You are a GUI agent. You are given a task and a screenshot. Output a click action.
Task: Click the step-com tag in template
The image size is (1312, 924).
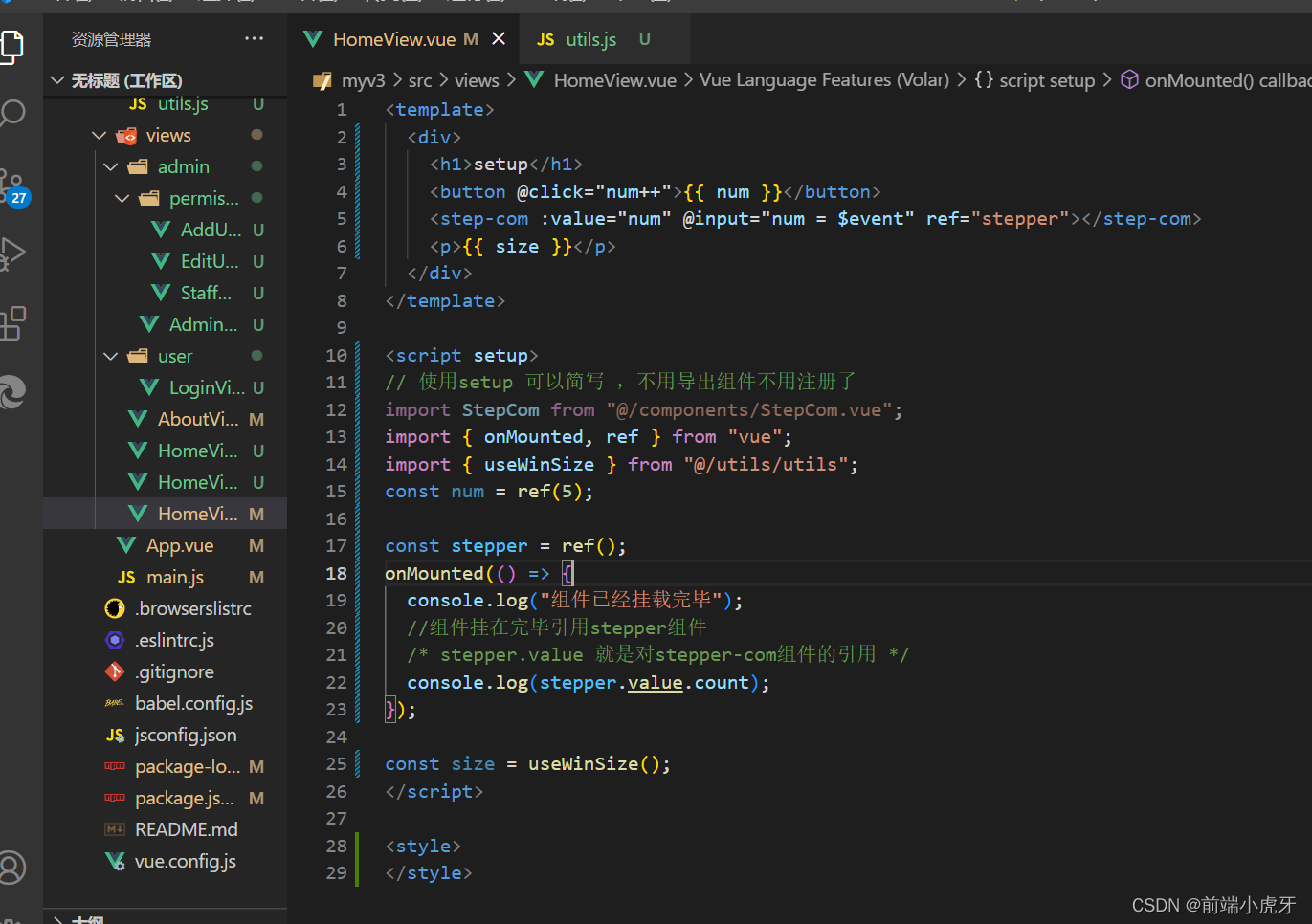coord(483,218)
